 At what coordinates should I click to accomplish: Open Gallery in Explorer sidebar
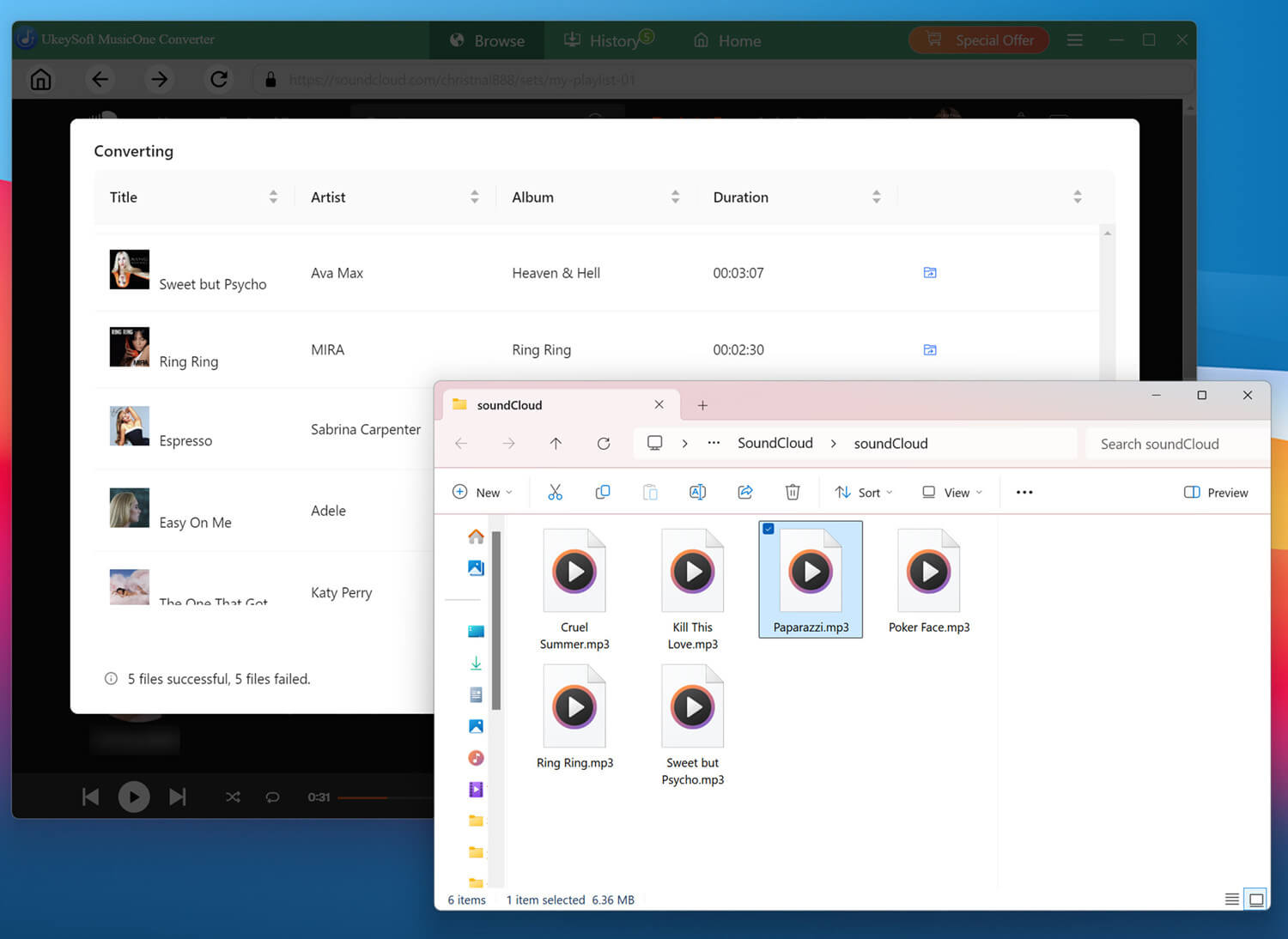476,568
